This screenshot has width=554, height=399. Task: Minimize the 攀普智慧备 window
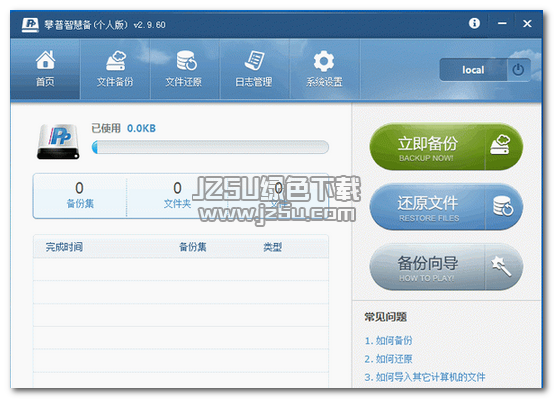point(502,23)
